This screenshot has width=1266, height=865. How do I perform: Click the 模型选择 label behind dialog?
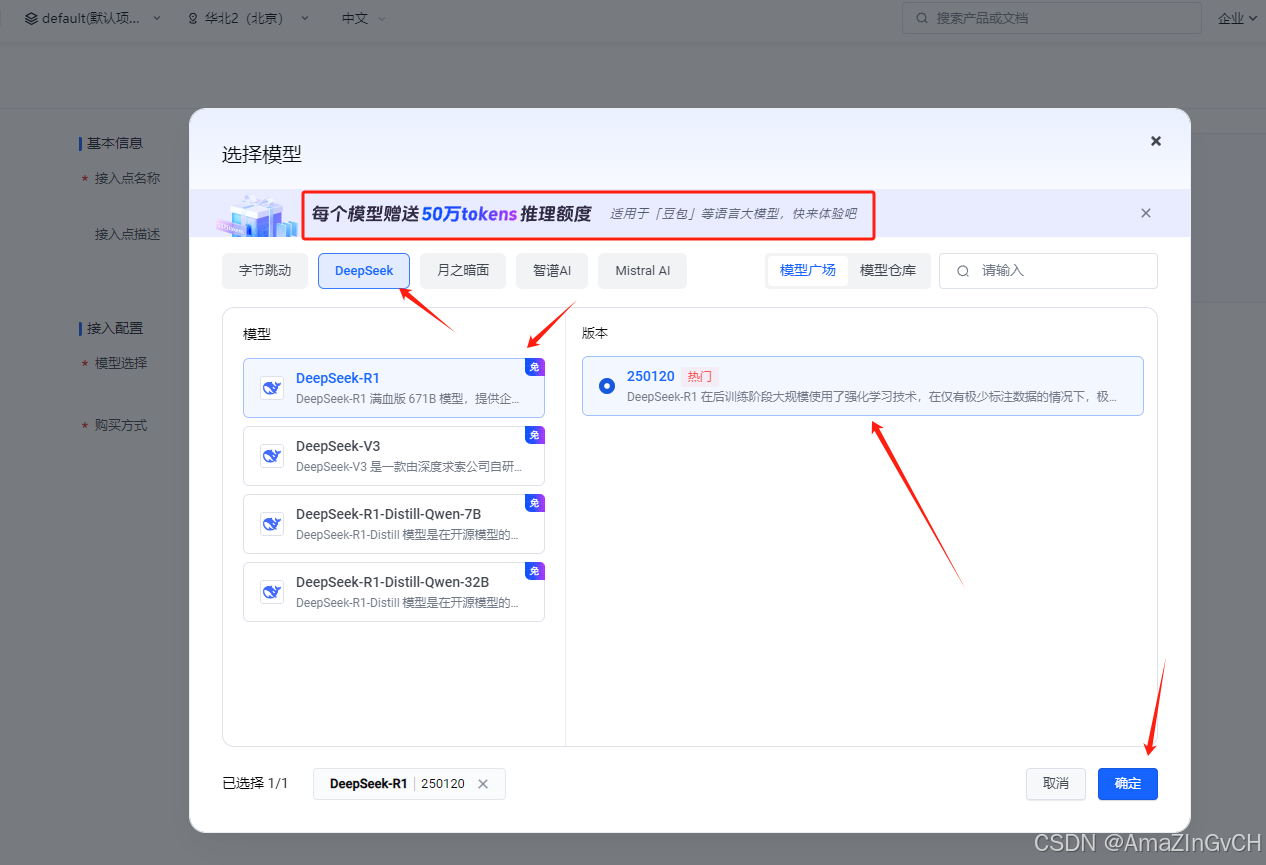pos(121,363)
